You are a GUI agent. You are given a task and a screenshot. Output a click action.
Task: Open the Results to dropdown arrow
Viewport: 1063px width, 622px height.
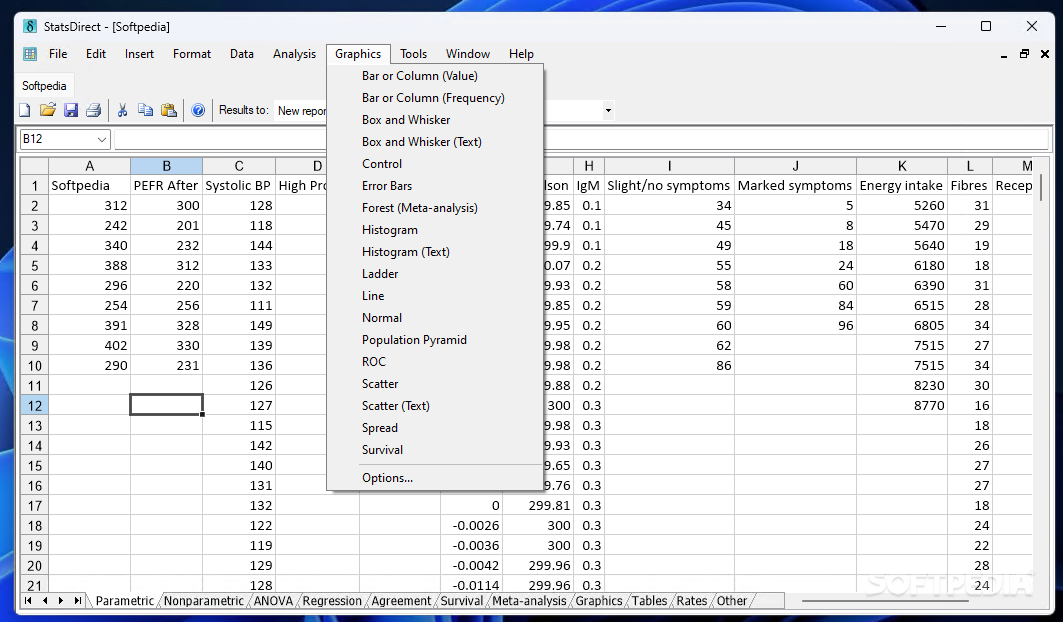pos(608,111)
